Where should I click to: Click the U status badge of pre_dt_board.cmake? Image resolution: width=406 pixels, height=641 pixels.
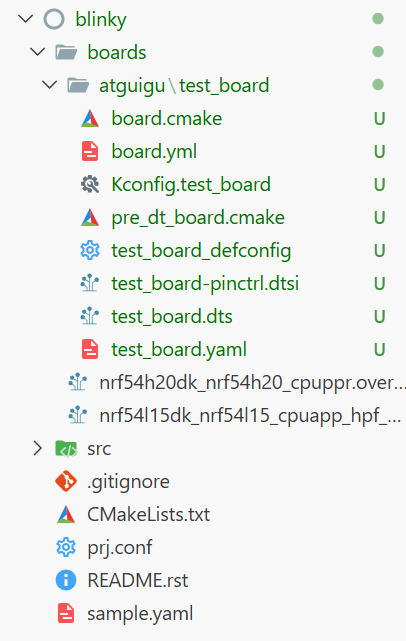[x=379, y=218]
